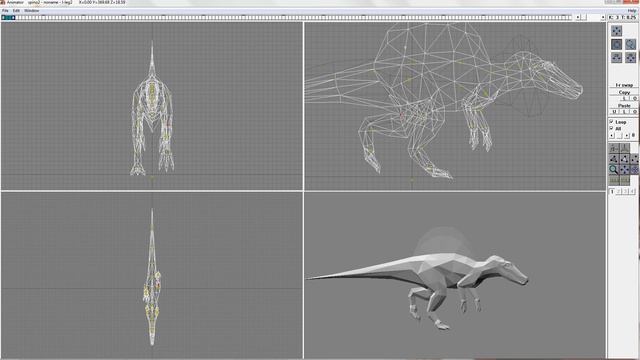The height and width of the screenshot is (360, 640).
Task: Click the left skeleton icon above triangle tools
Action: [x=614, y=148]
